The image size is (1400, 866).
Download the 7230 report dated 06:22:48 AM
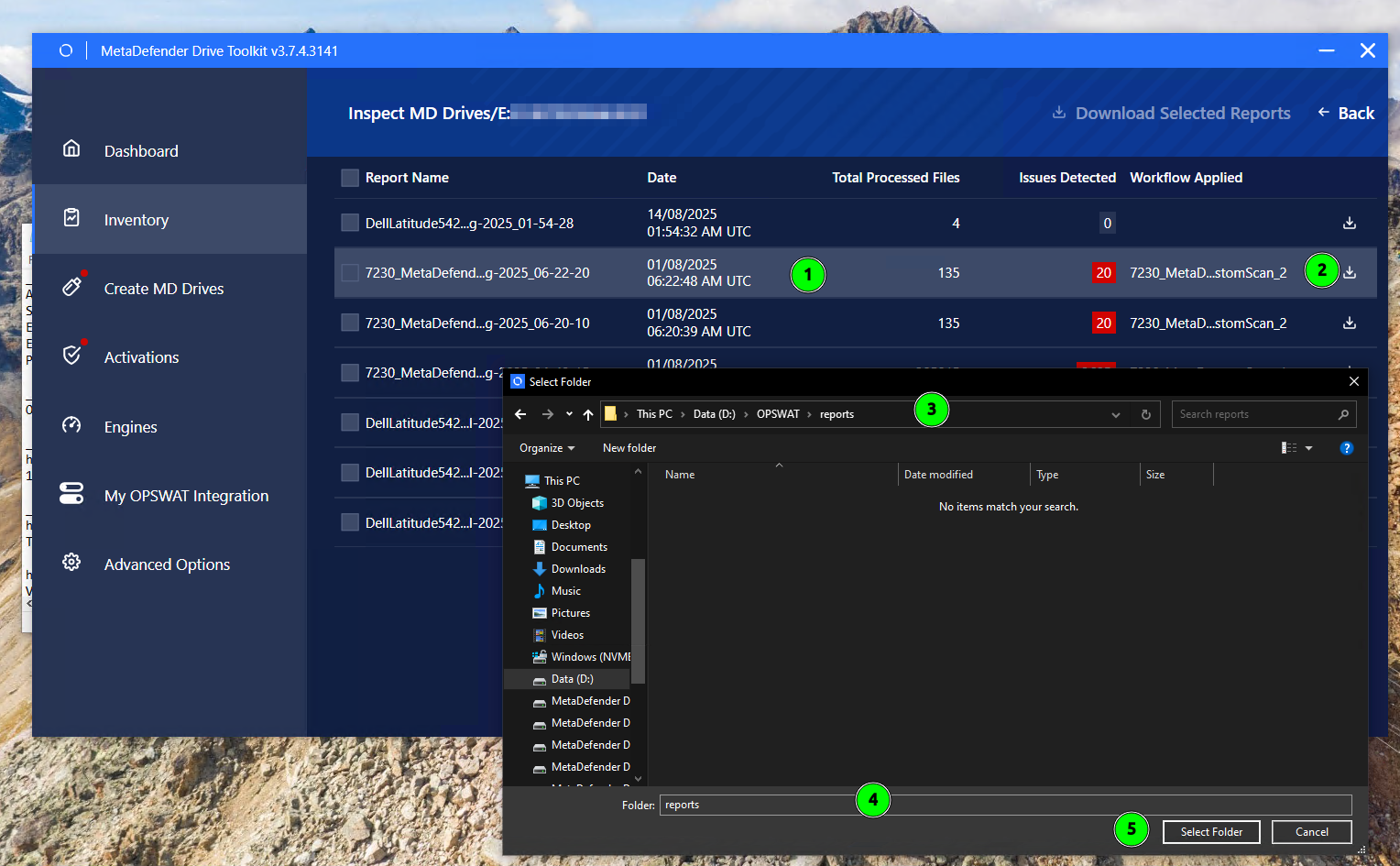click(1350, 272)
